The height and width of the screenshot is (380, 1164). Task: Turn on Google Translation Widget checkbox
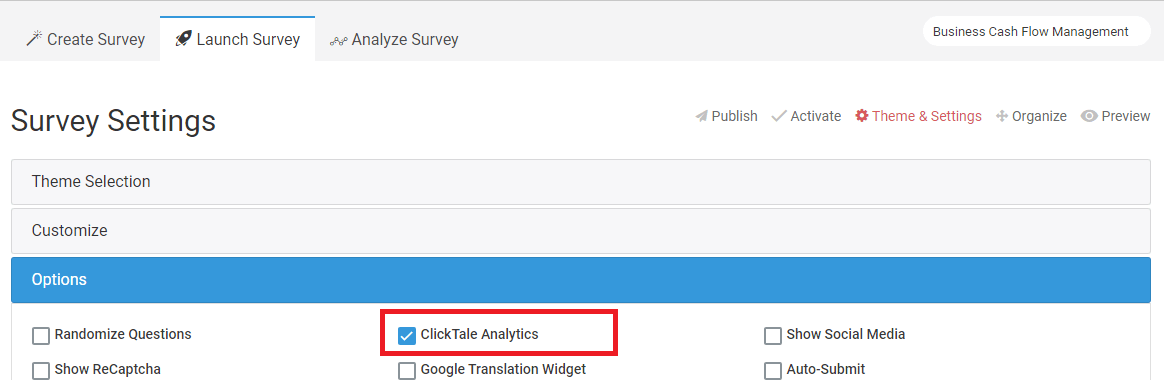click(x=407, y=370)
